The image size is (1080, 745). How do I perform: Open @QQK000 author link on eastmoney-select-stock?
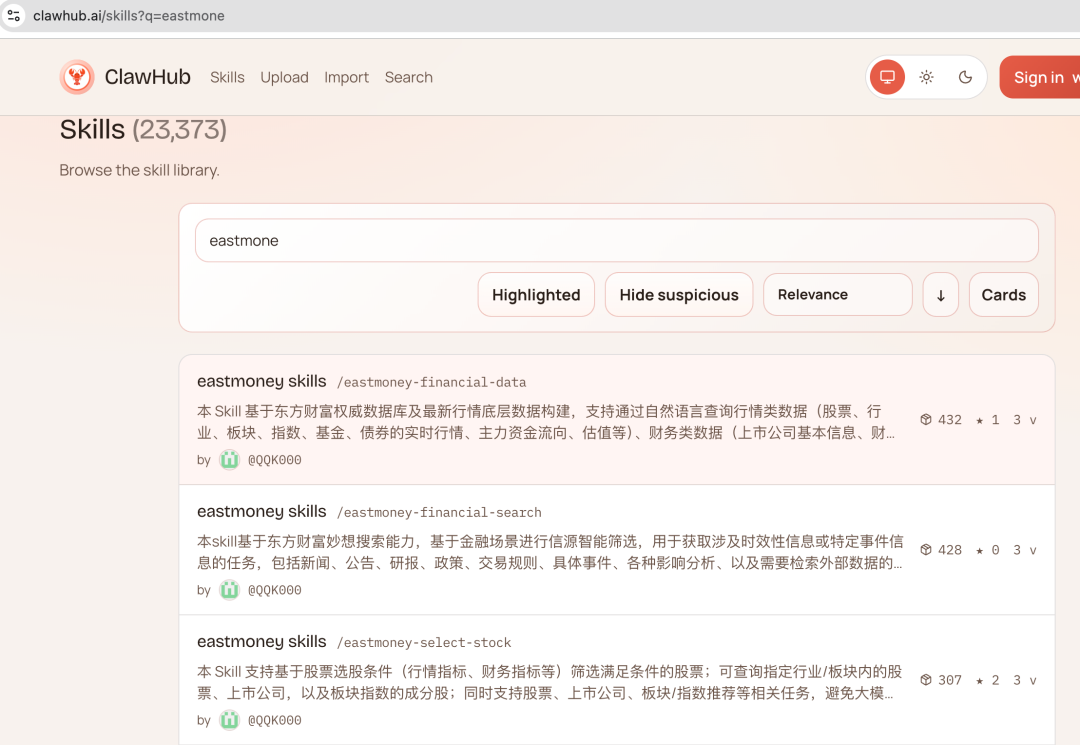[x=274, y=720]
